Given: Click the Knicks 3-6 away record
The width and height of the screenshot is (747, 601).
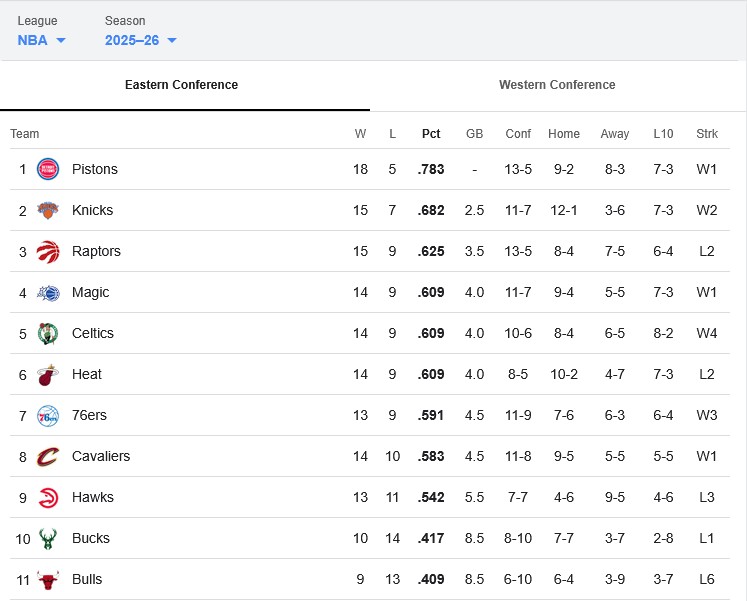Looking at the screenshot, I should coord(615,210).
